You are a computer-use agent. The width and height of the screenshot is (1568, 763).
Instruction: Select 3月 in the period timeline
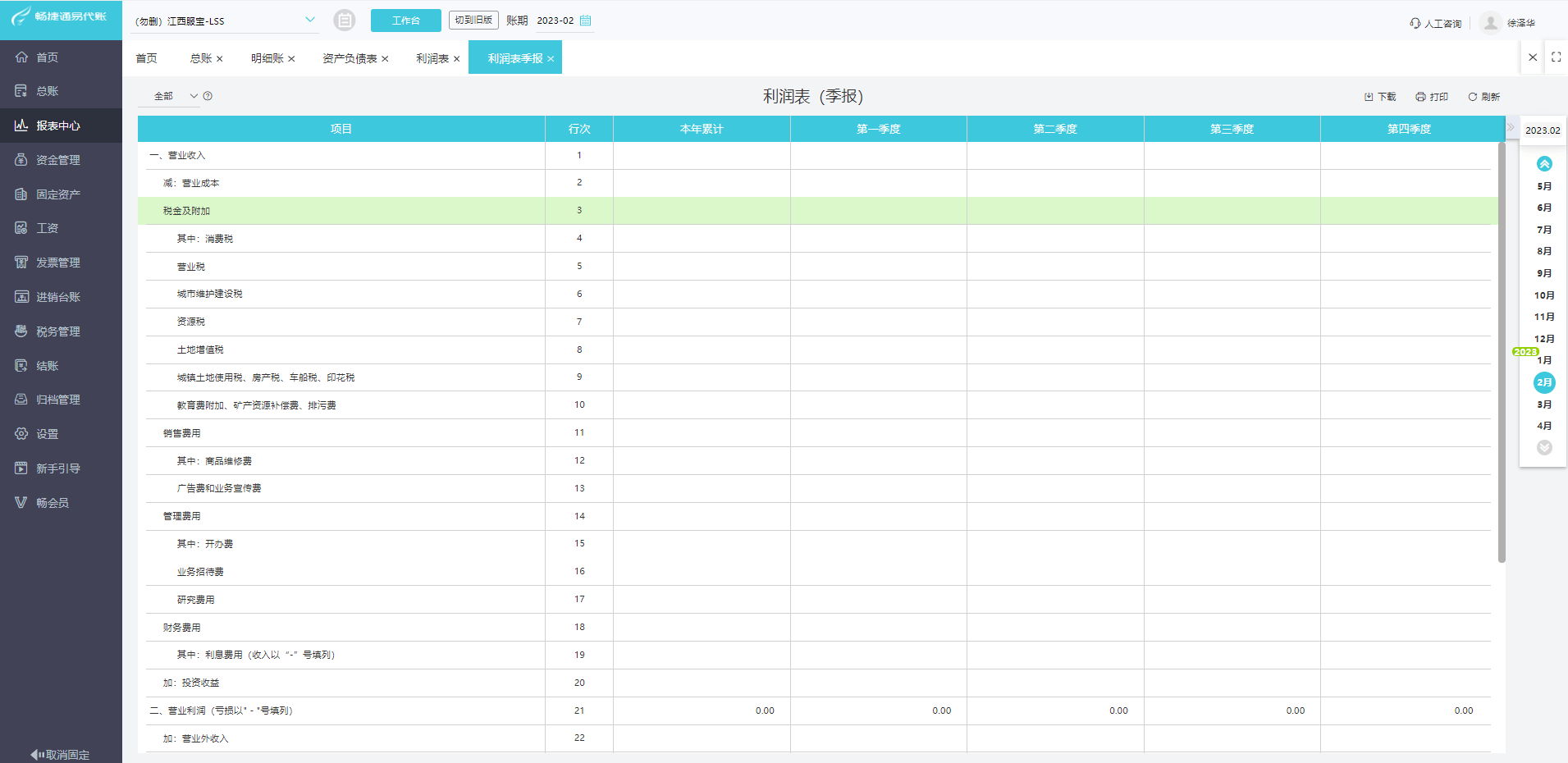(x=1543, y=404)
